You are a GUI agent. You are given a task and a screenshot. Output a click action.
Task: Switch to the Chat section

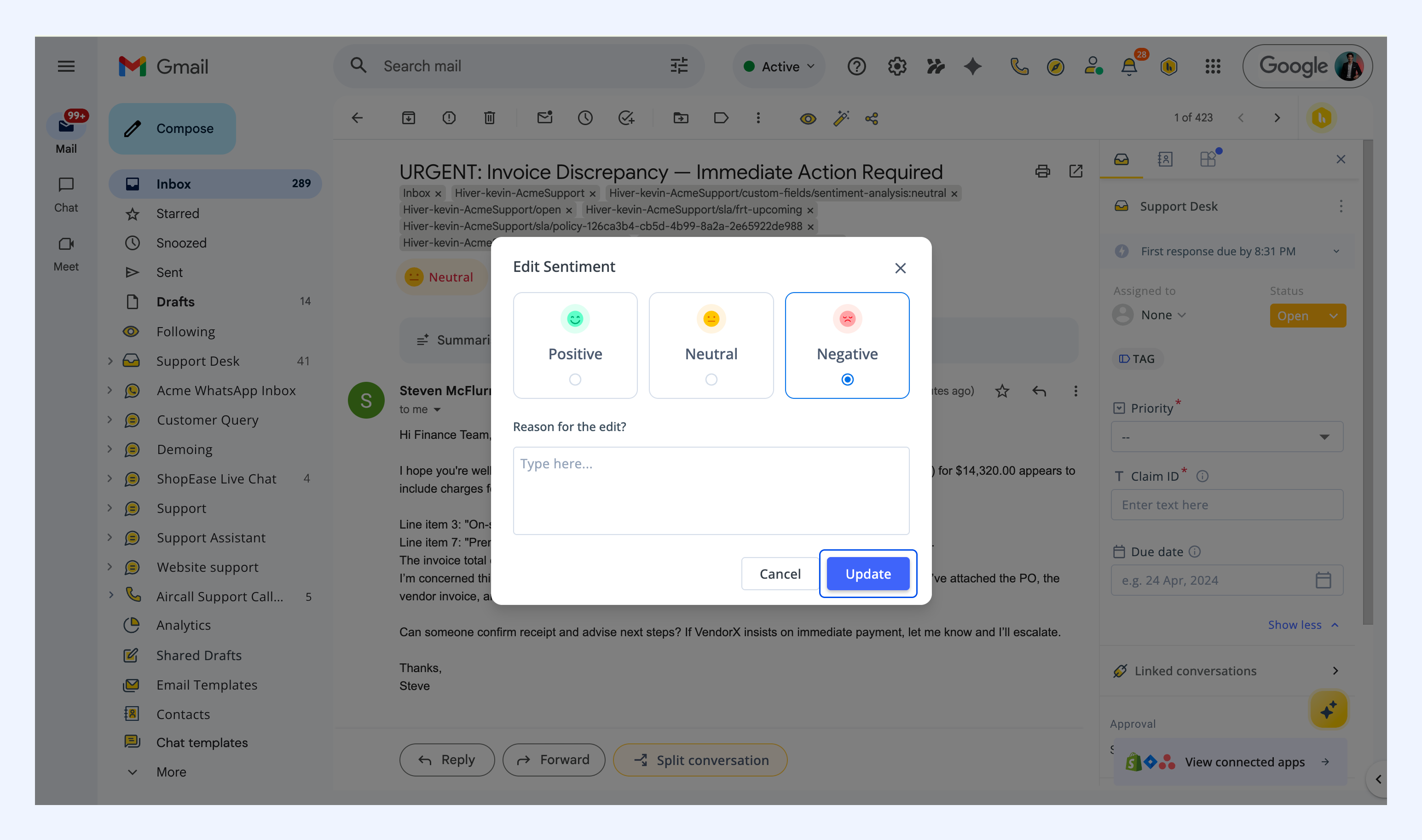(x=66, y=195)
